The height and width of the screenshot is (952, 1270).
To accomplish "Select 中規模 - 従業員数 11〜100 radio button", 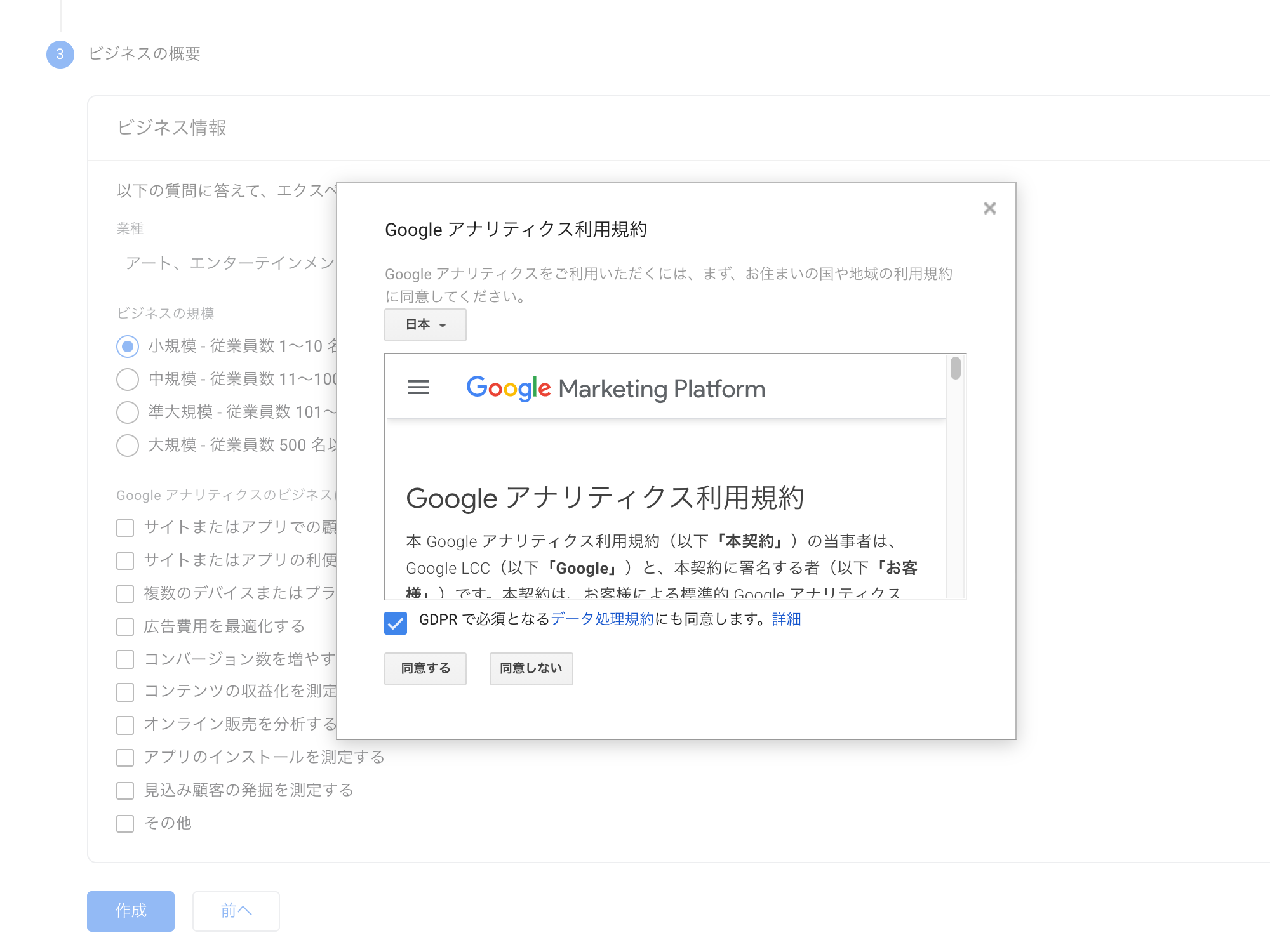I will coord(128,379).
